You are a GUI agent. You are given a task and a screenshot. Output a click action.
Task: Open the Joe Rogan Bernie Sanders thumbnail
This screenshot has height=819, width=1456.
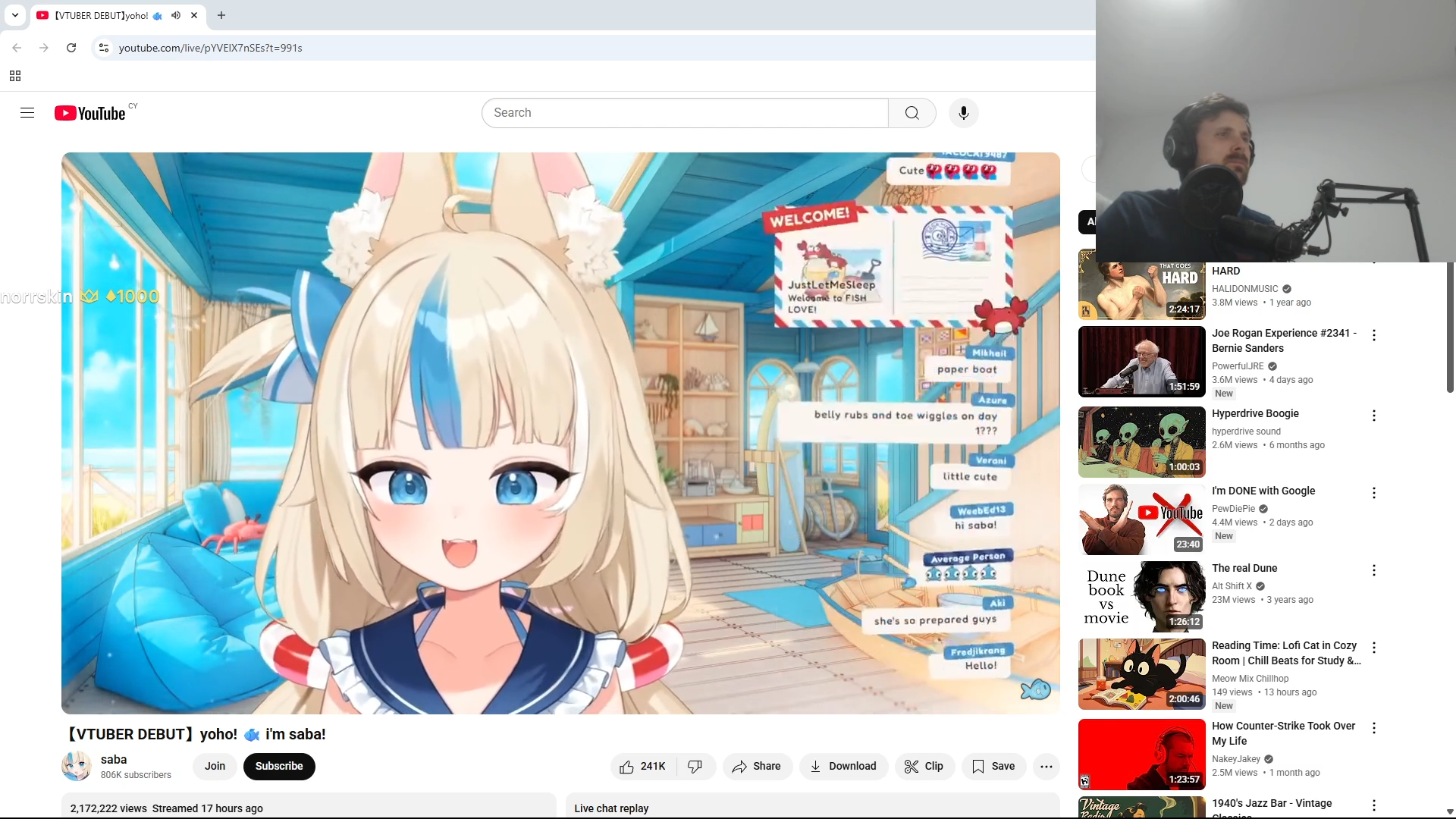(x=1141, y=362)
